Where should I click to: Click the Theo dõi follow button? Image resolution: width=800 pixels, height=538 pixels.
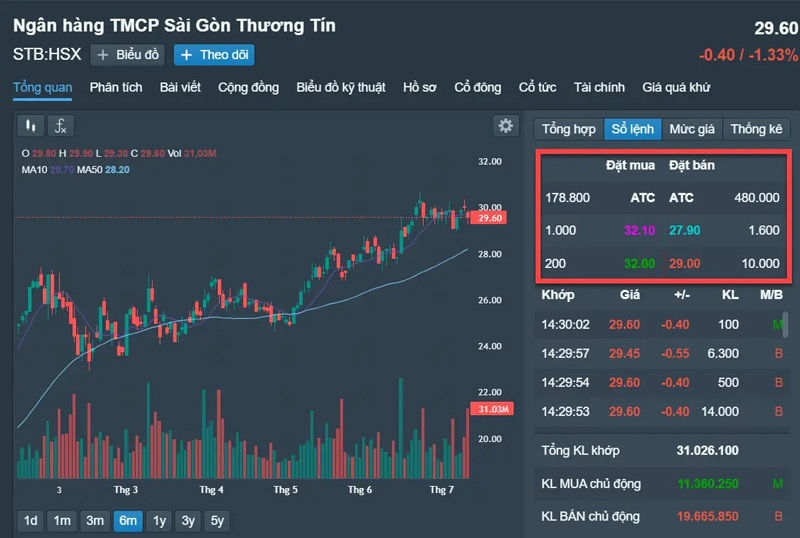[214, 55]
